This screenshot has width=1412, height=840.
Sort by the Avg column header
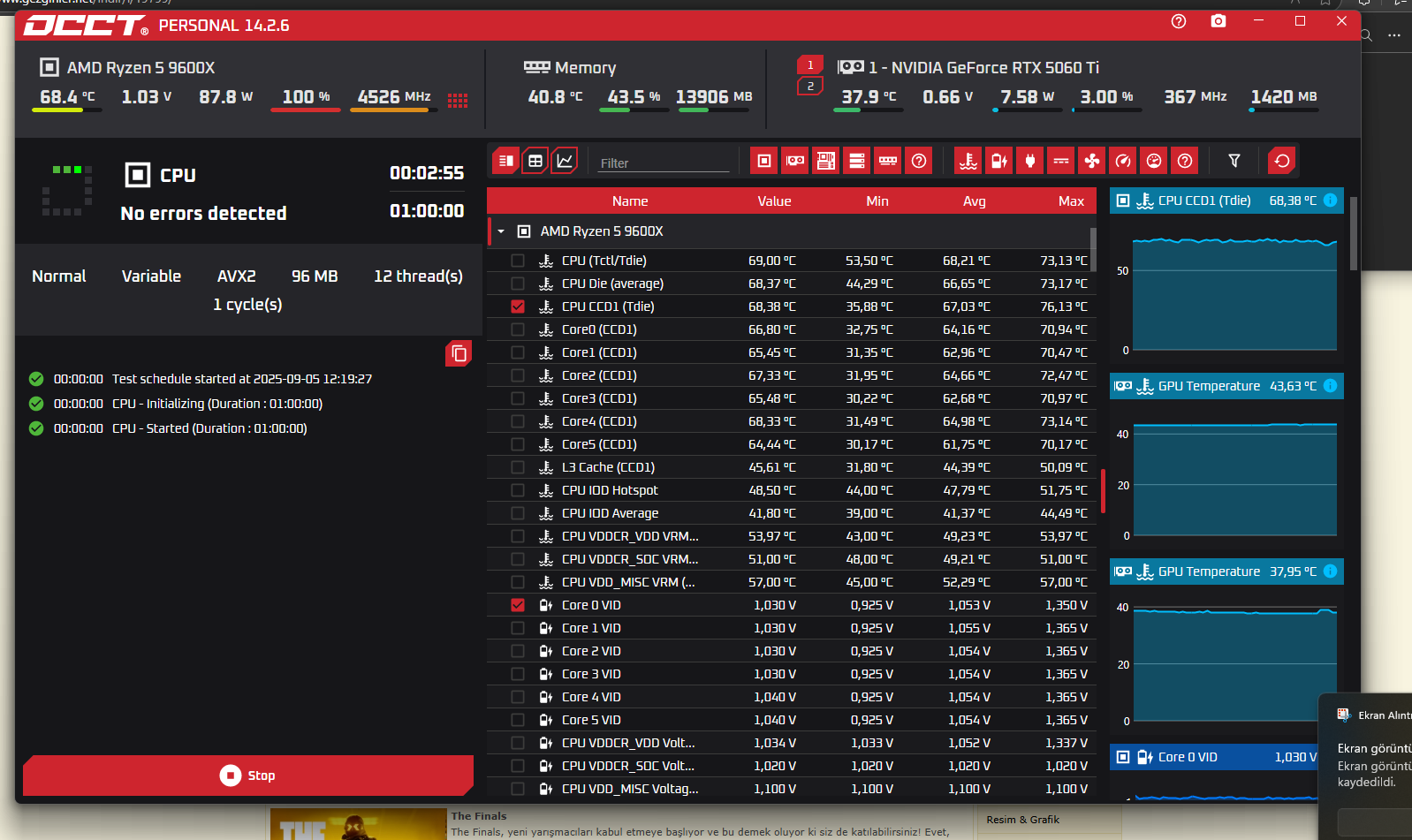tap(975, 201)
